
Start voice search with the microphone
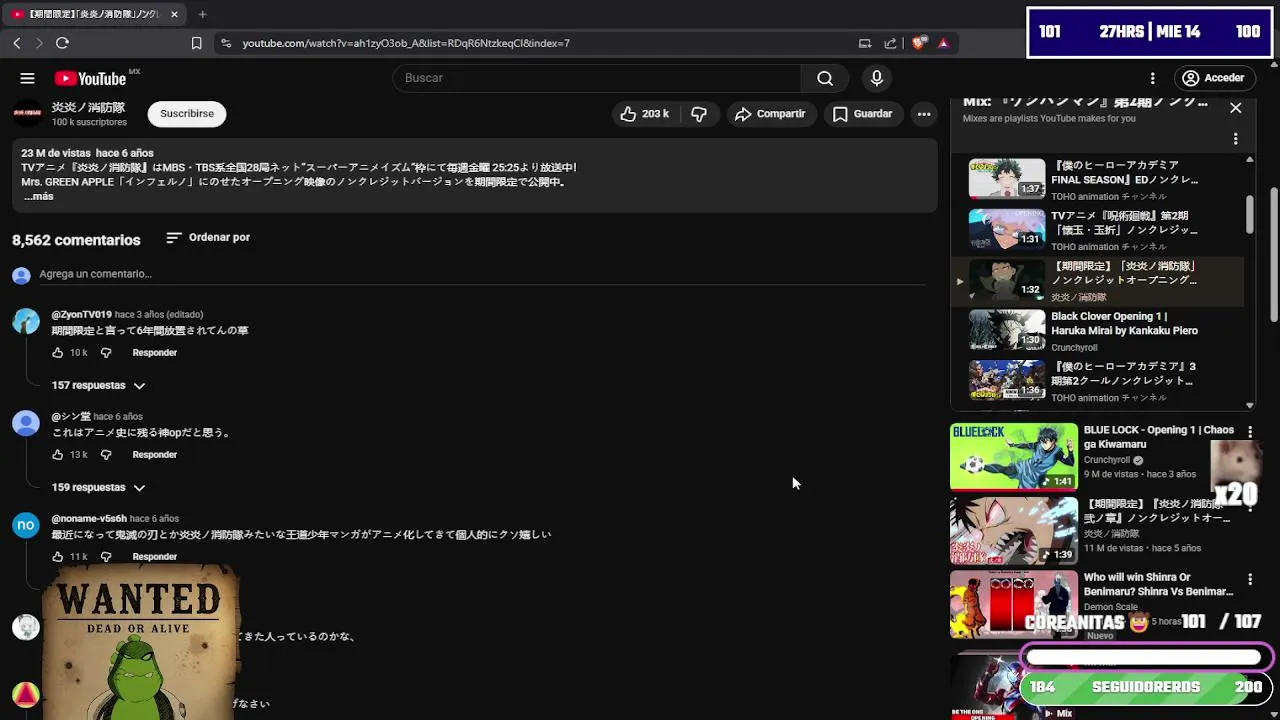(x=876, y=78)
